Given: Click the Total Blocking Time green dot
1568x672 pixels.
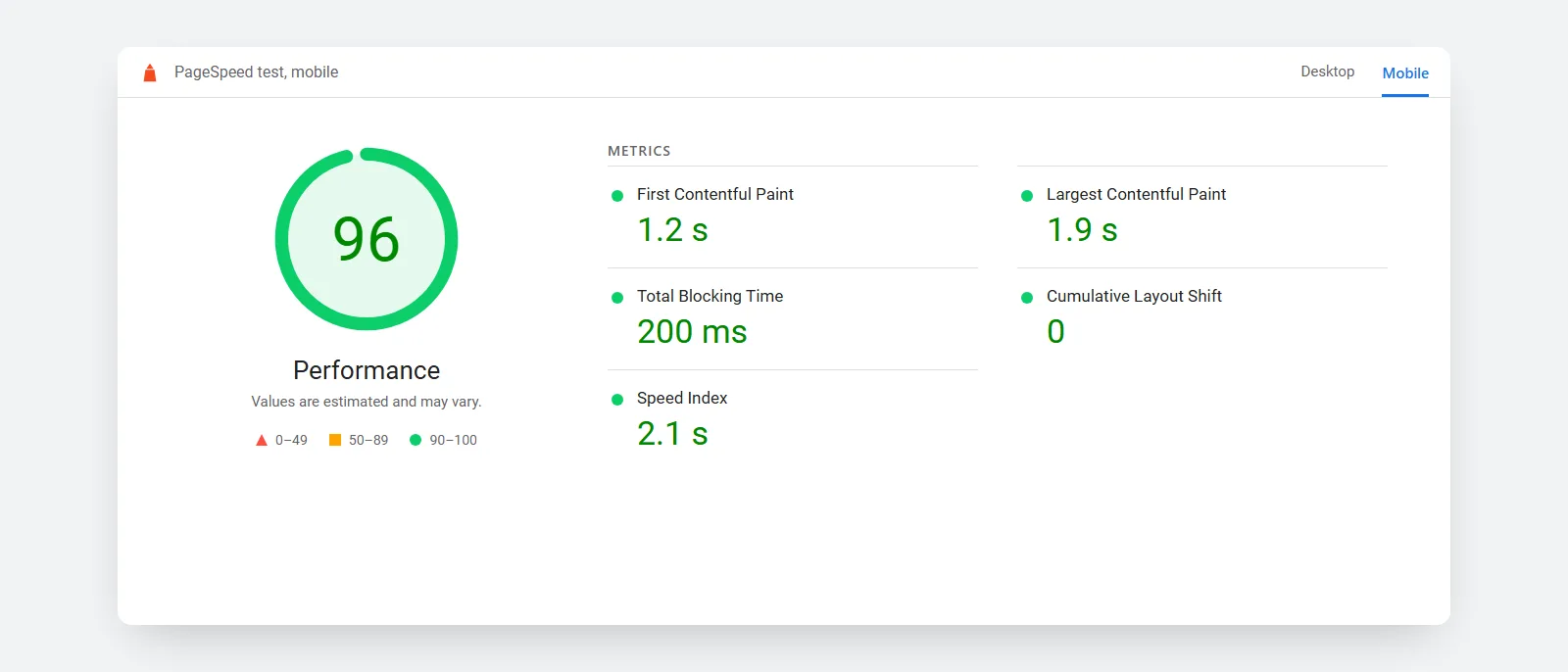Looking at the screenshot, I should (617, 298).
